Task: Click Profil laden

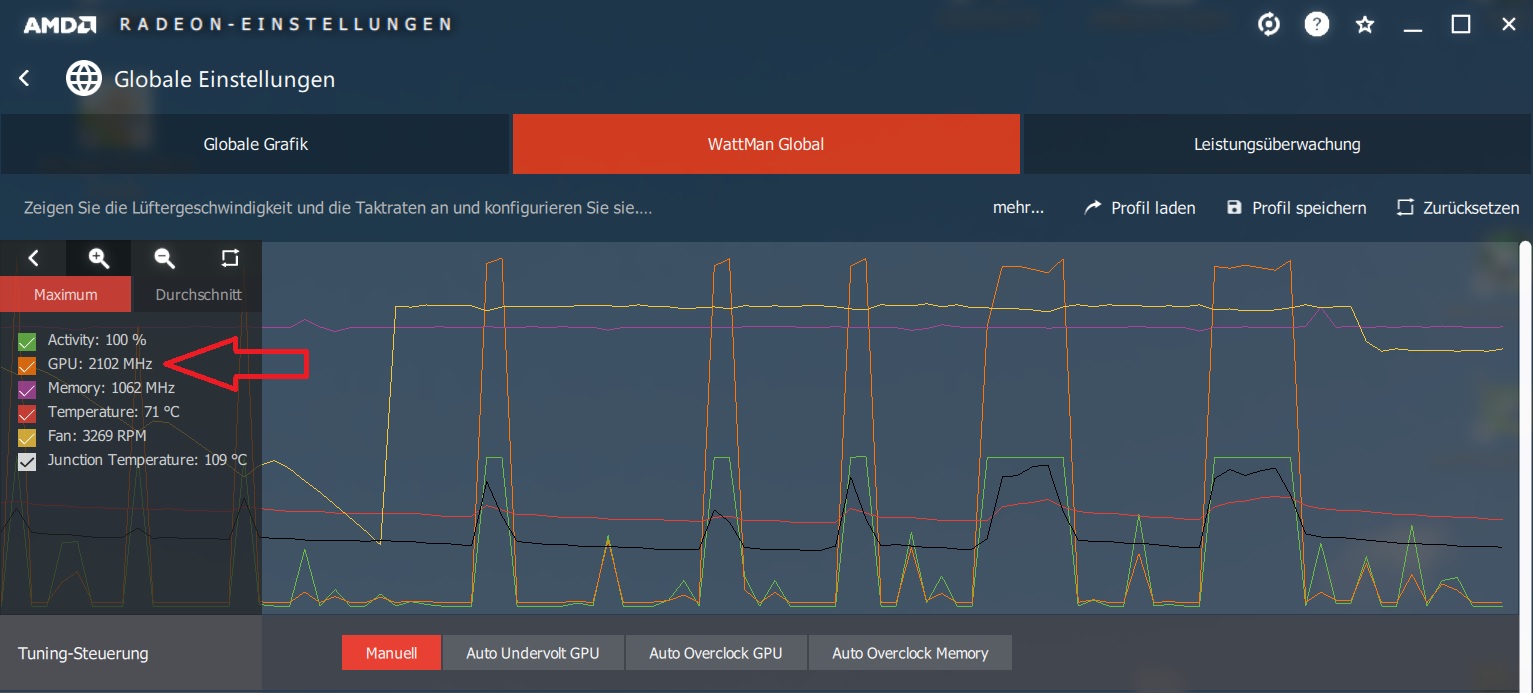Action: click(x=1140, y=208)
